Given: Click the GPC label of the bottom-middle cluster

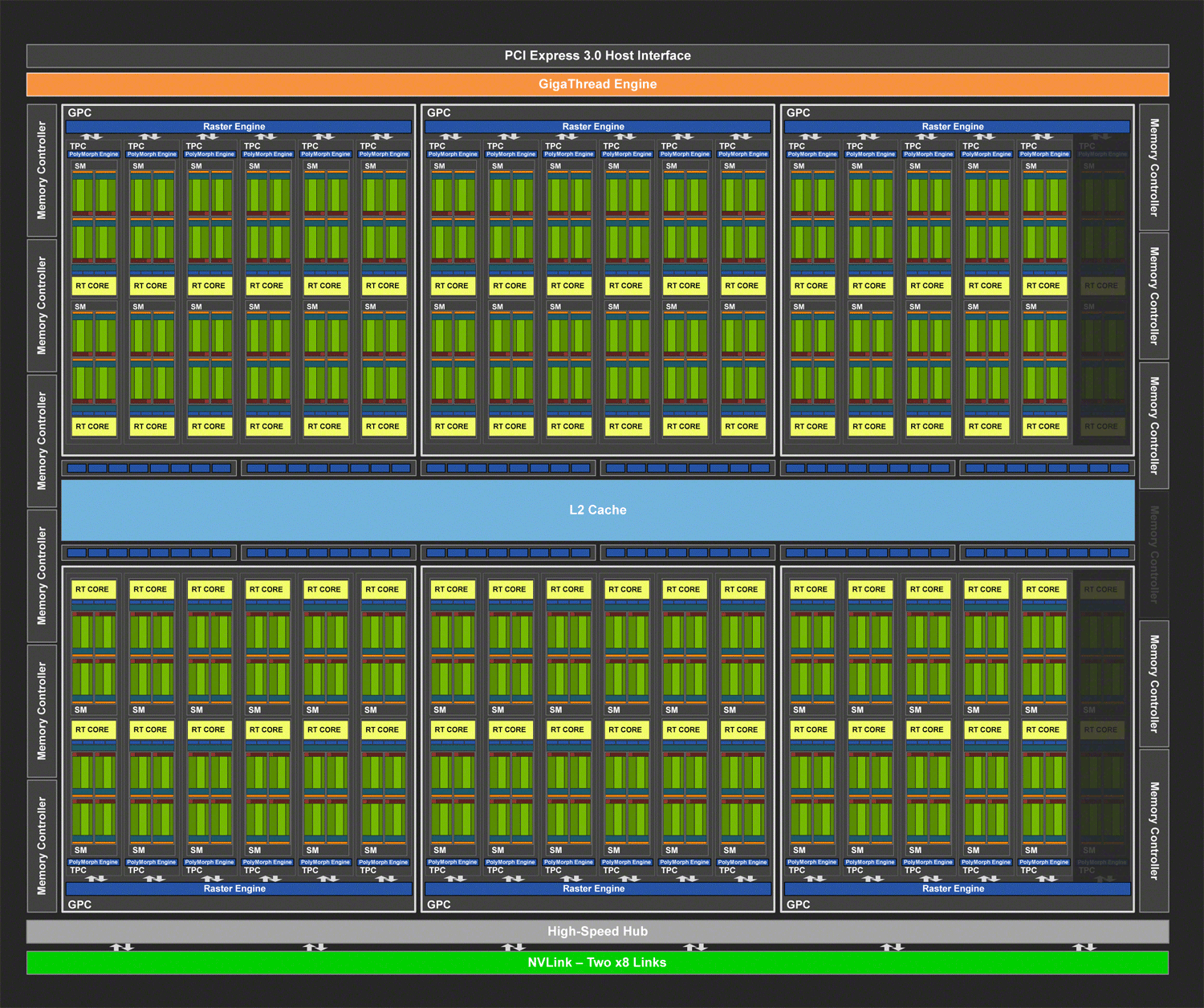Looking at the screenshot, I should click(439, 904).
